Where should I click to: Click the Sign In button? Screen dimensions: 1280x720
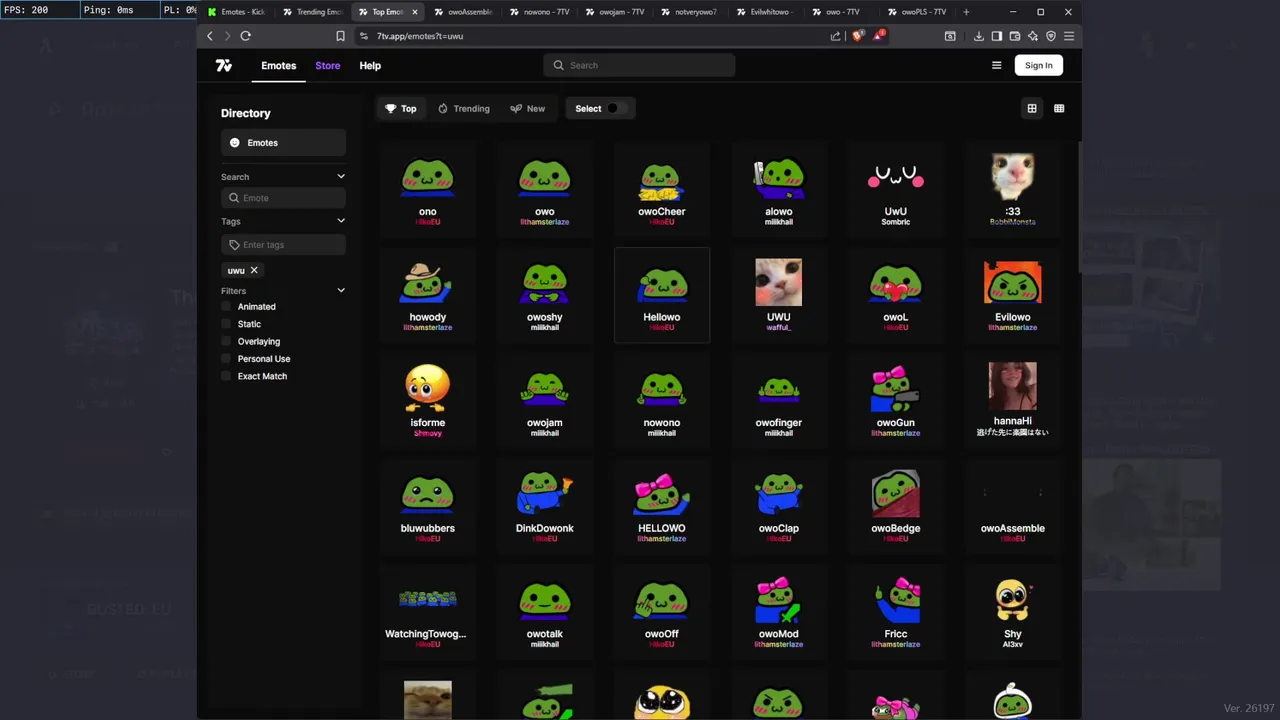coord(1038,65)
